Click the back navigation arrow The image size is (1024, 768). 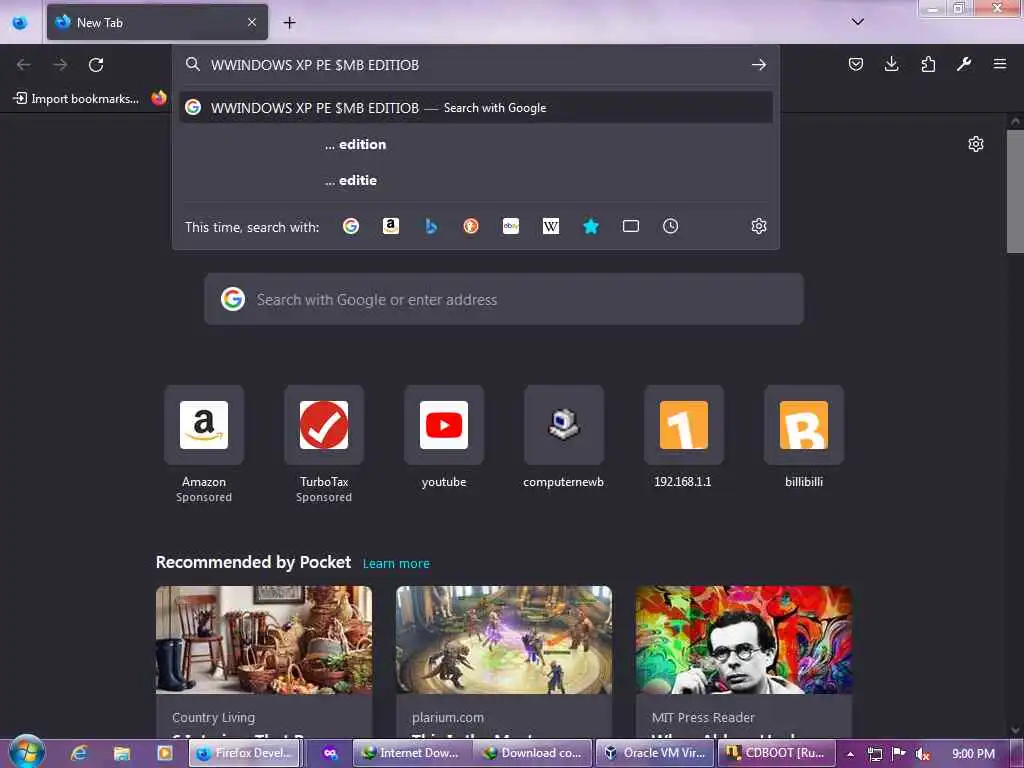pos(24,65)
